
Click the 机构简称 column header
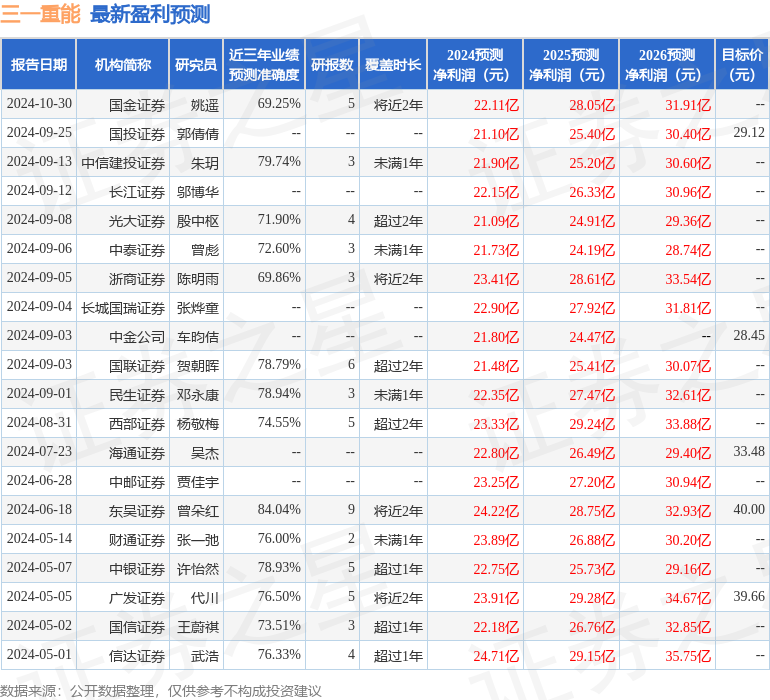[123, 64]
